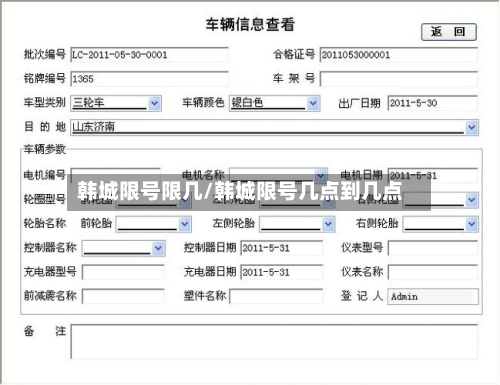Open the 前轮胎 dropdown

[154, 224]
